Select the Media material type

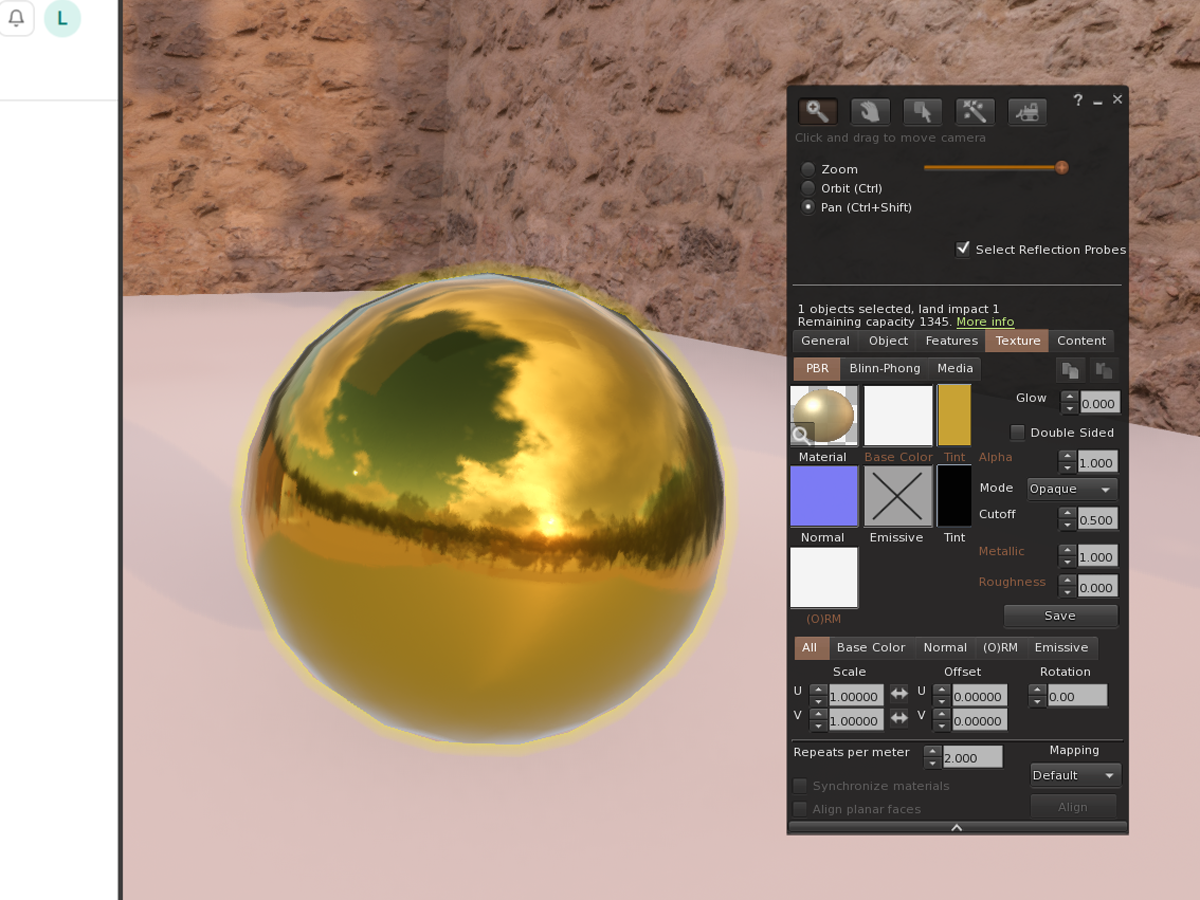click(x=955, y=369)
